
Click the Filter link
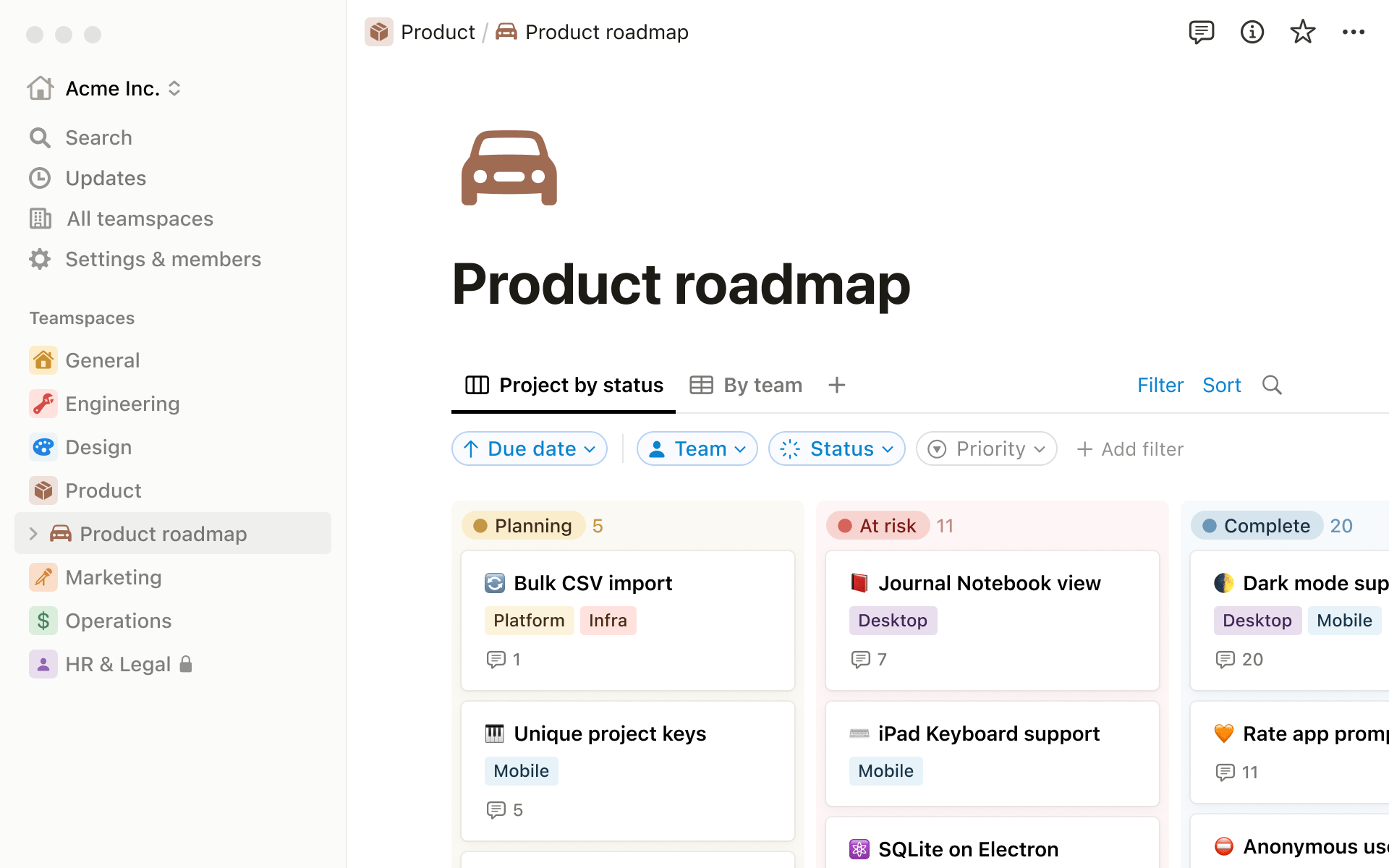tap(1160, 385)
